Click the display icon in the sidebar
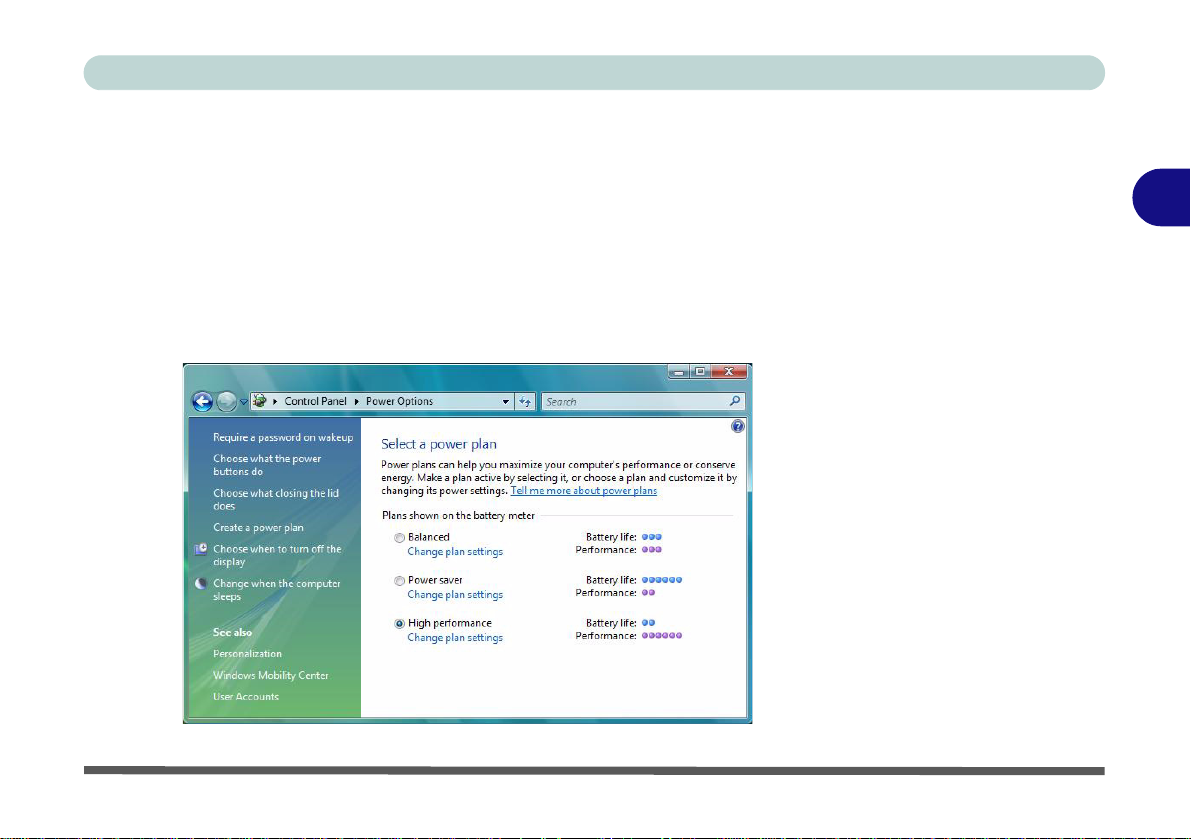 (x=201, y=549)
